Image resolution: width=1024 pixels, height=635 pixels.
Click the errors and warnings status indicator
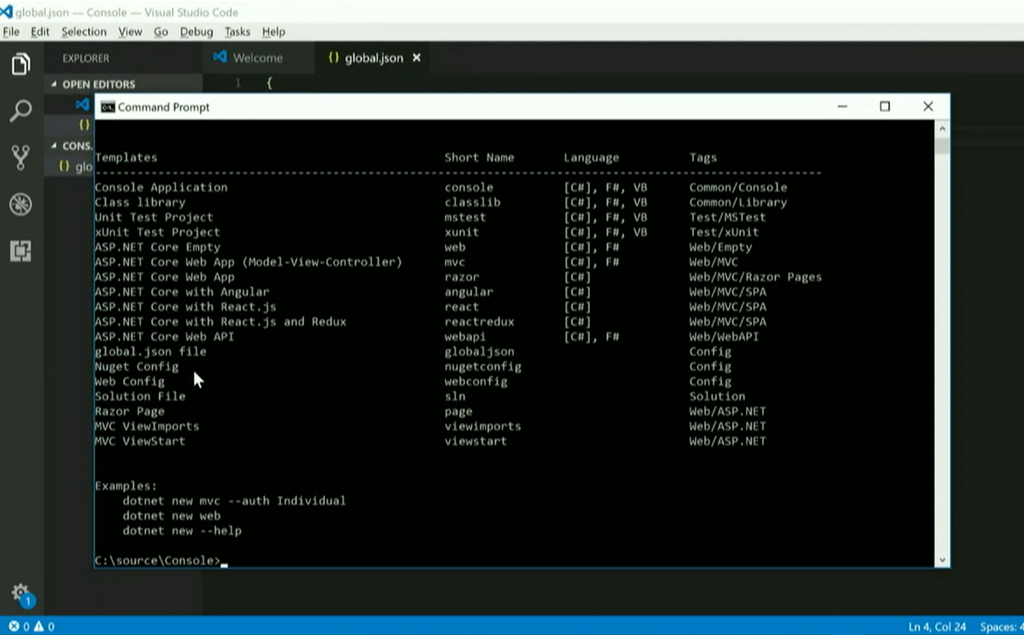coord(31,626)
